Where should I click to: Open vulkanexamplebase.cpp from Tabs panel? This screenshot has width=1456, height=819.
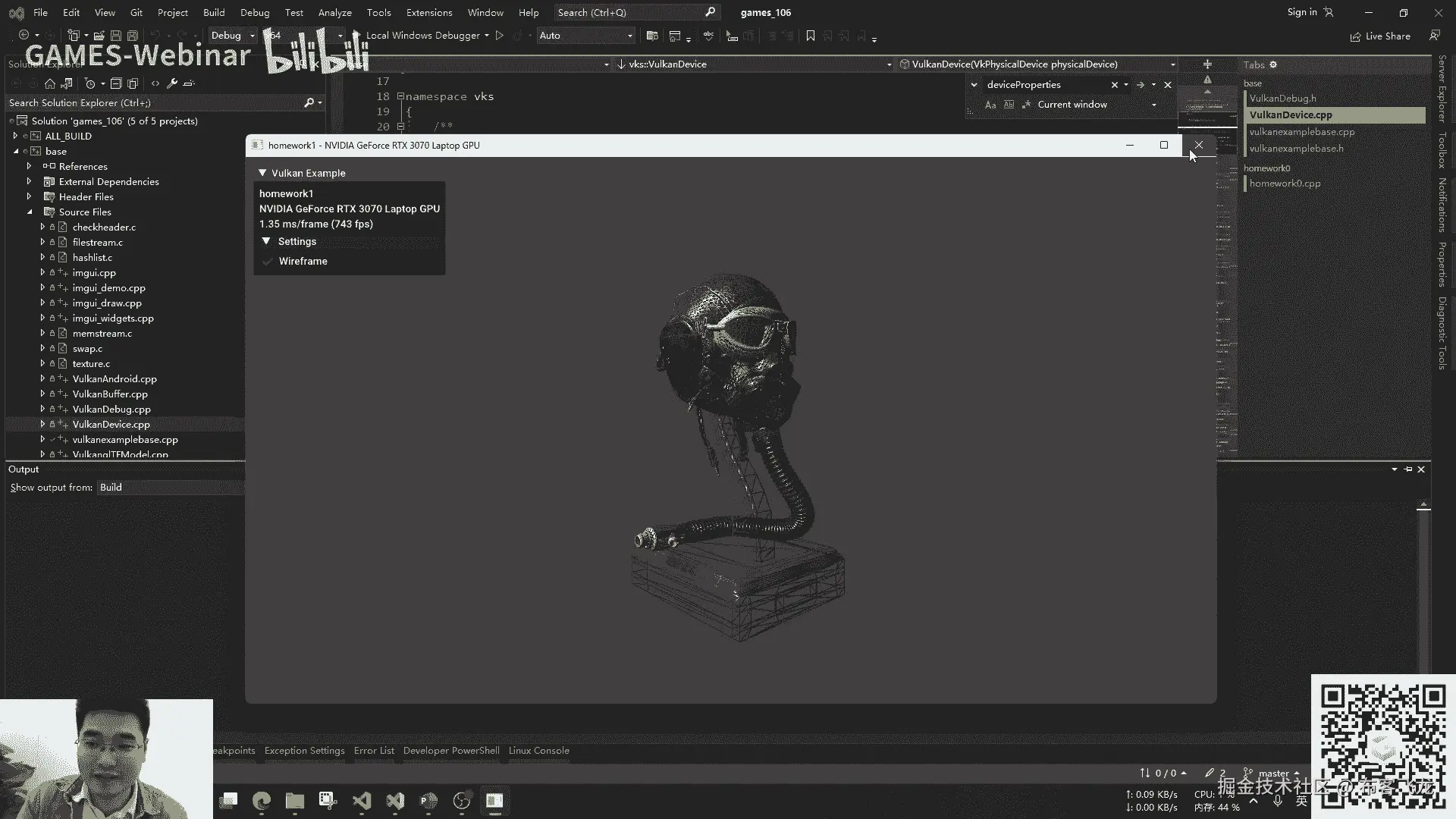(1301, 132)
